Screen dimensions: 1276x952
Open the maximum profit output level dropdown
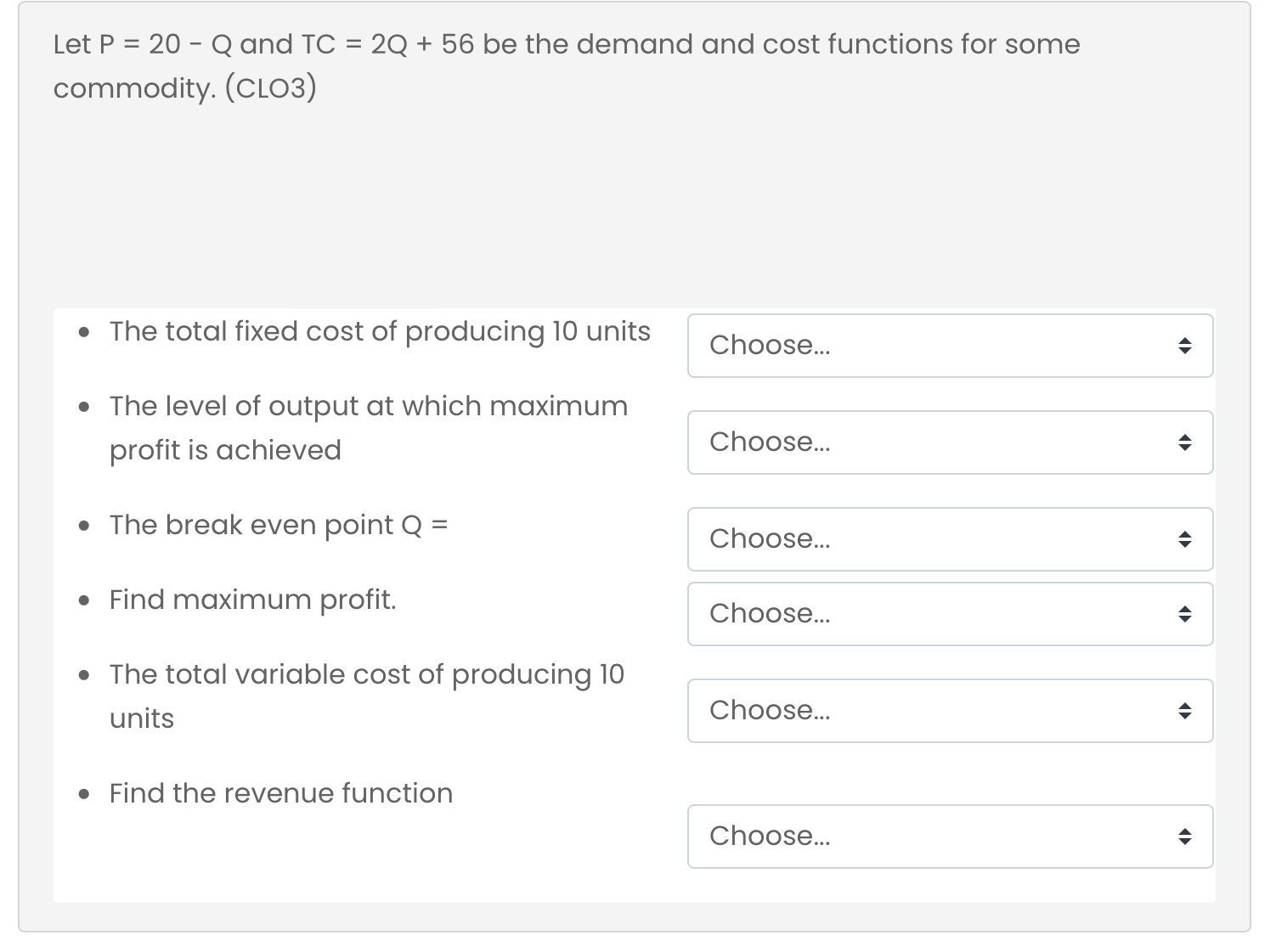tap(950, 442)
